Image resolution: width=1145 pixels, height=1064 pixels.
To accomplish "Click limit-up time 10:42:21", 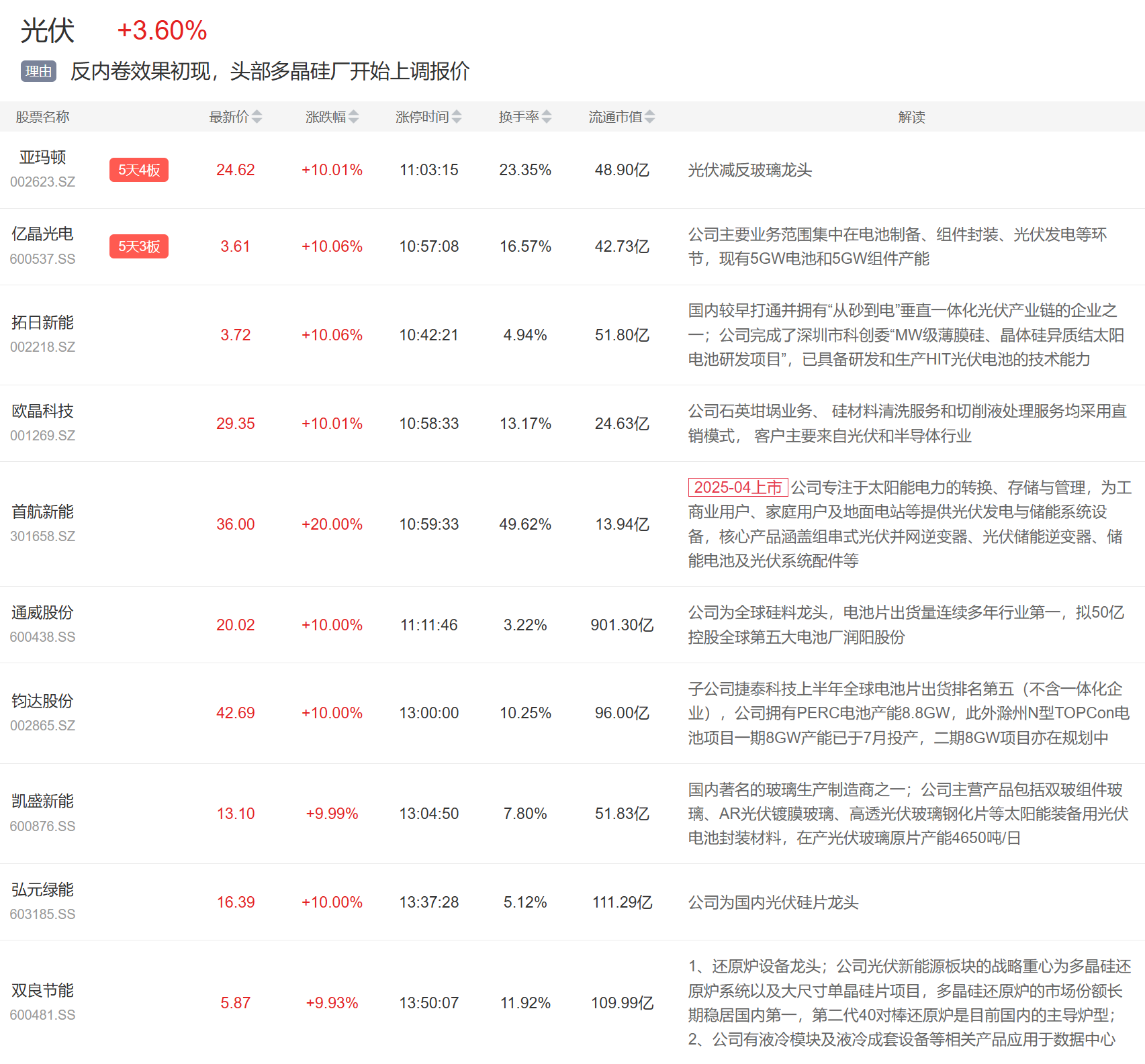I will (429, 335).
